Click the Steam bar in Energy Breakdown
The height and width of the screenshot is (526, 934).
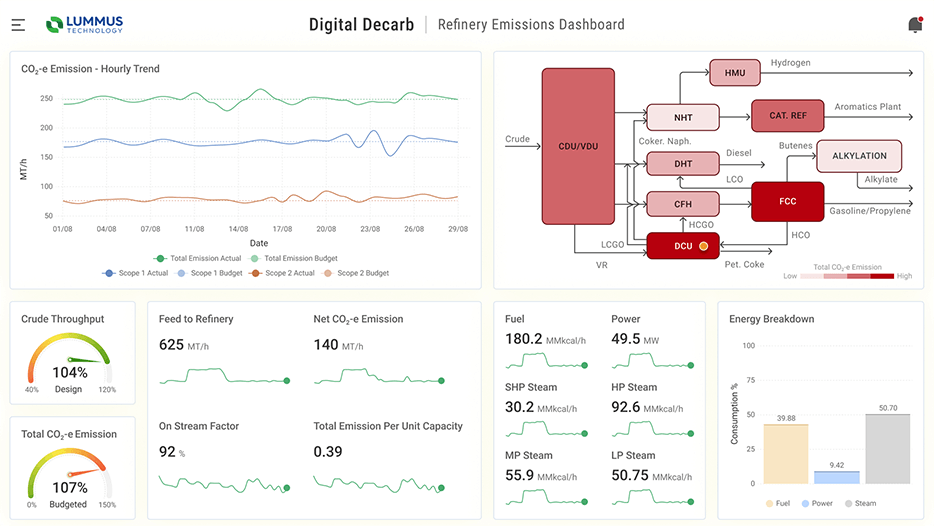(x=887, y=448)
